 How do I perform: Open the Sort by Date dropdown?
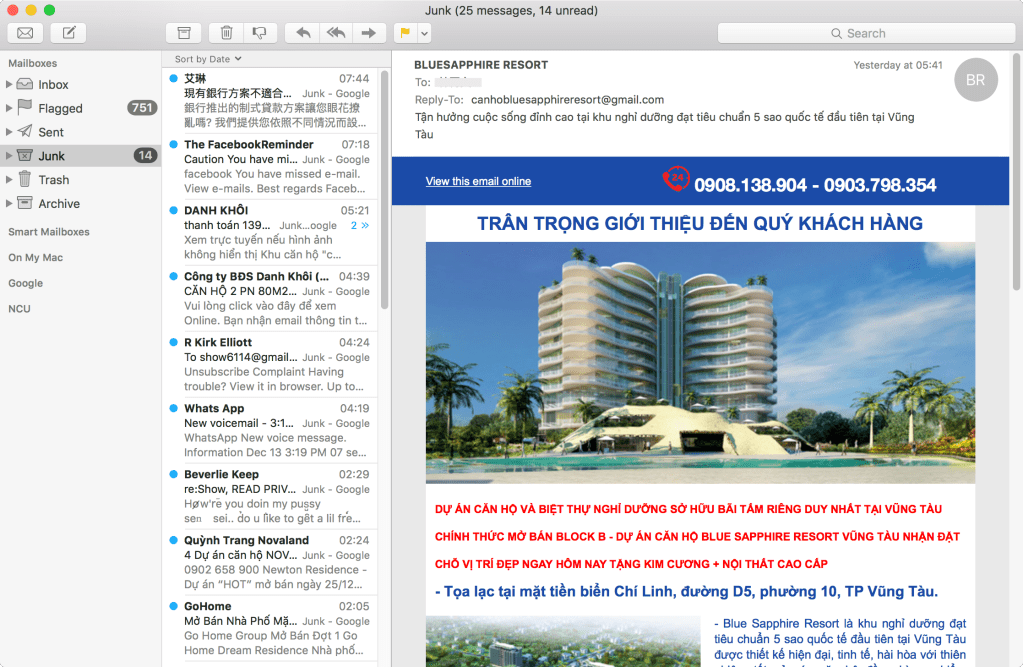pos(205,59)
